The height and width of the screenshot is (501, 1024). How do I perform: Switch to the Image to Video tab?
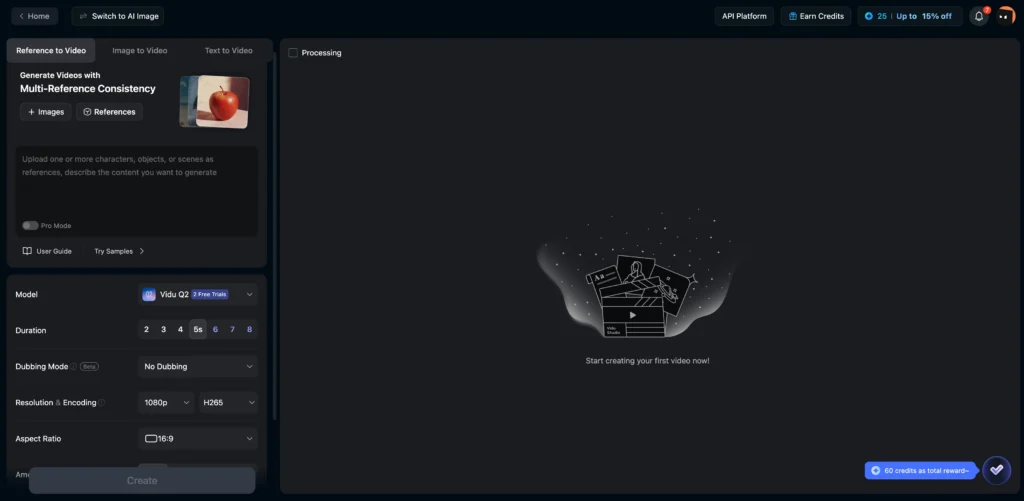139,50
